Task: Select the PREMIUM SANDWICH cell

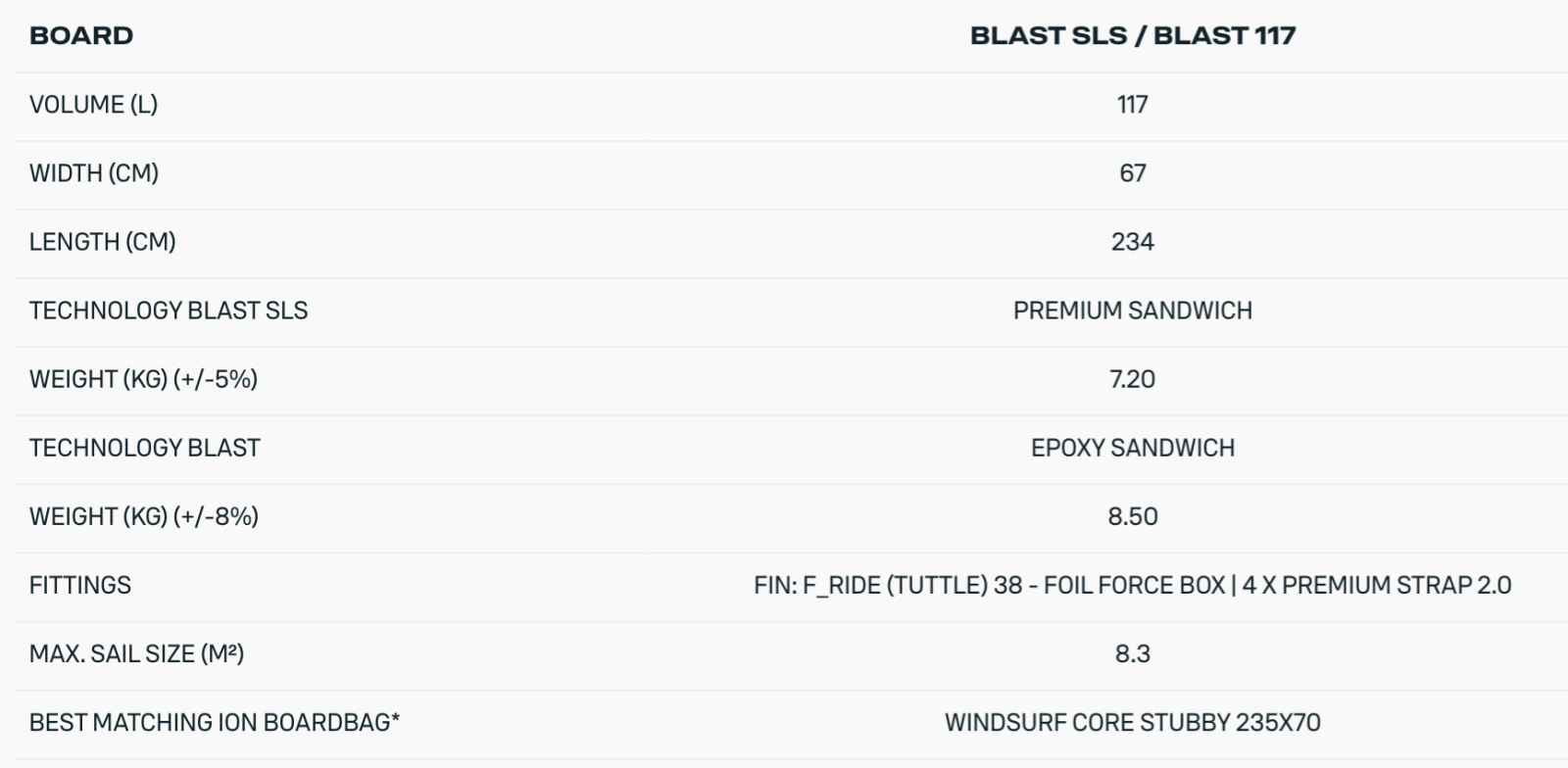Action: tap(1132, 311)
